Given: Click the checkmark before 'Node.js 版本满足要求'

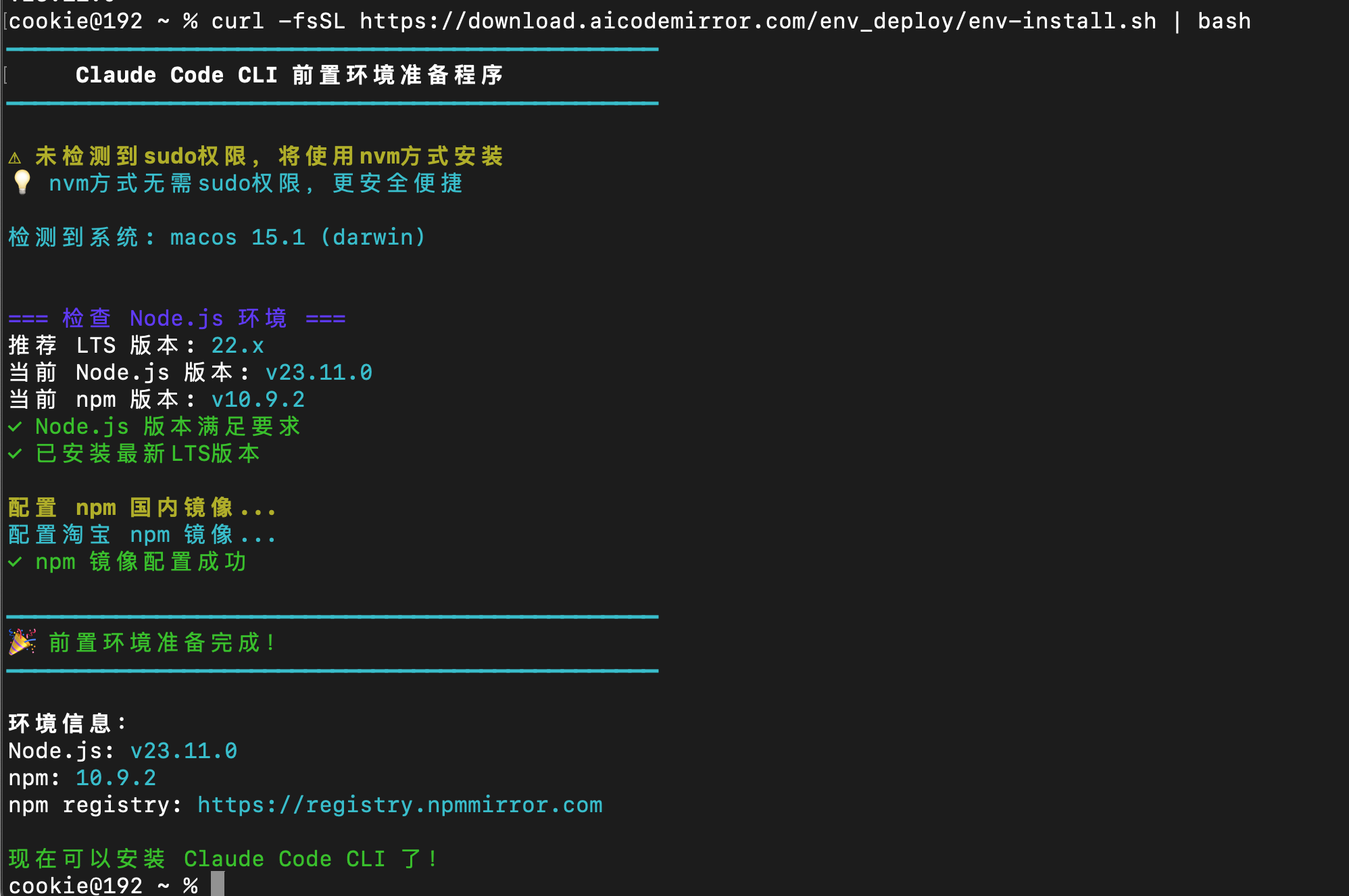Looking at the screenshot, I should click(15, 427).
